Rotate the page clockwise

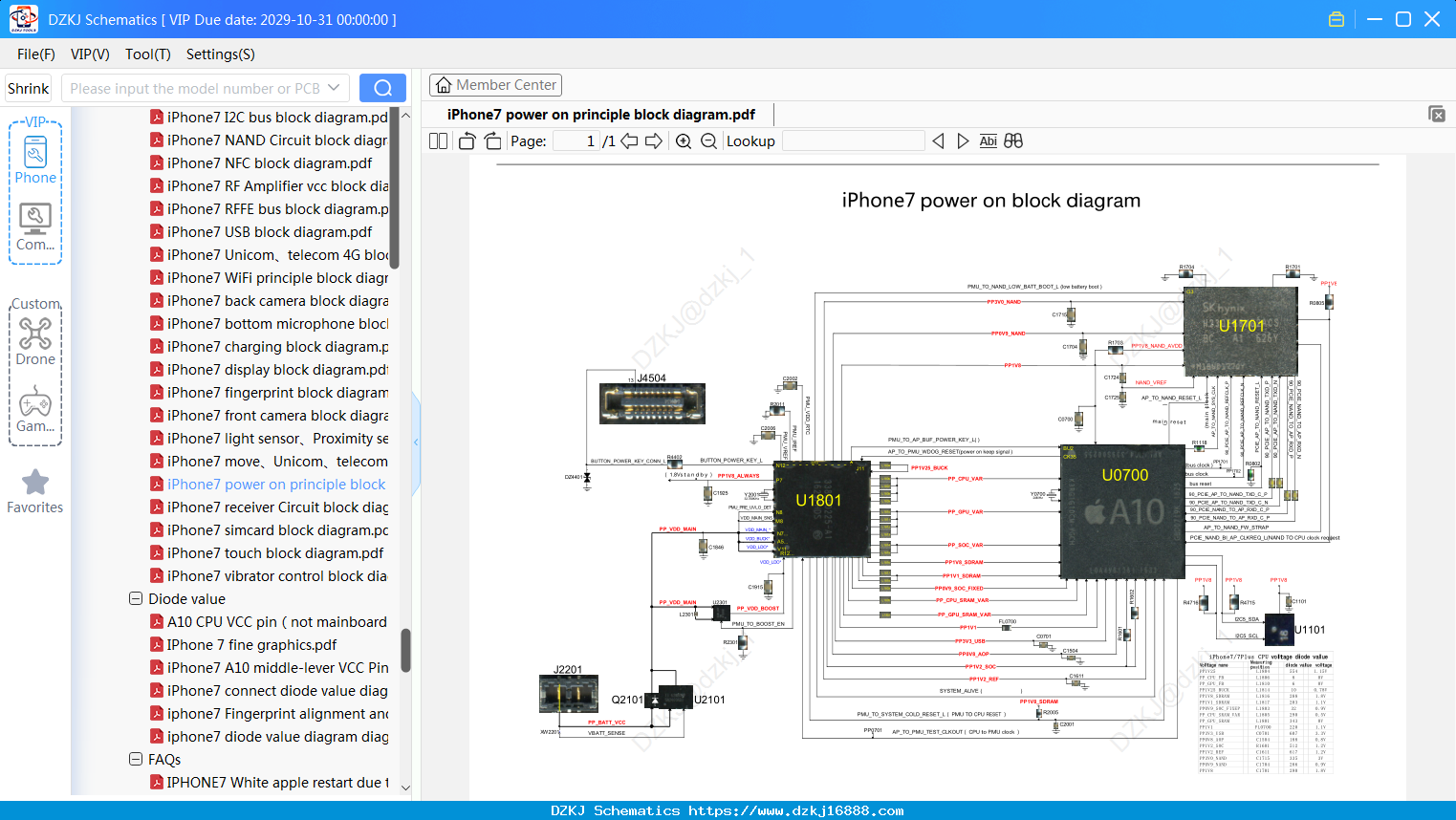click(x=492, y=141)
